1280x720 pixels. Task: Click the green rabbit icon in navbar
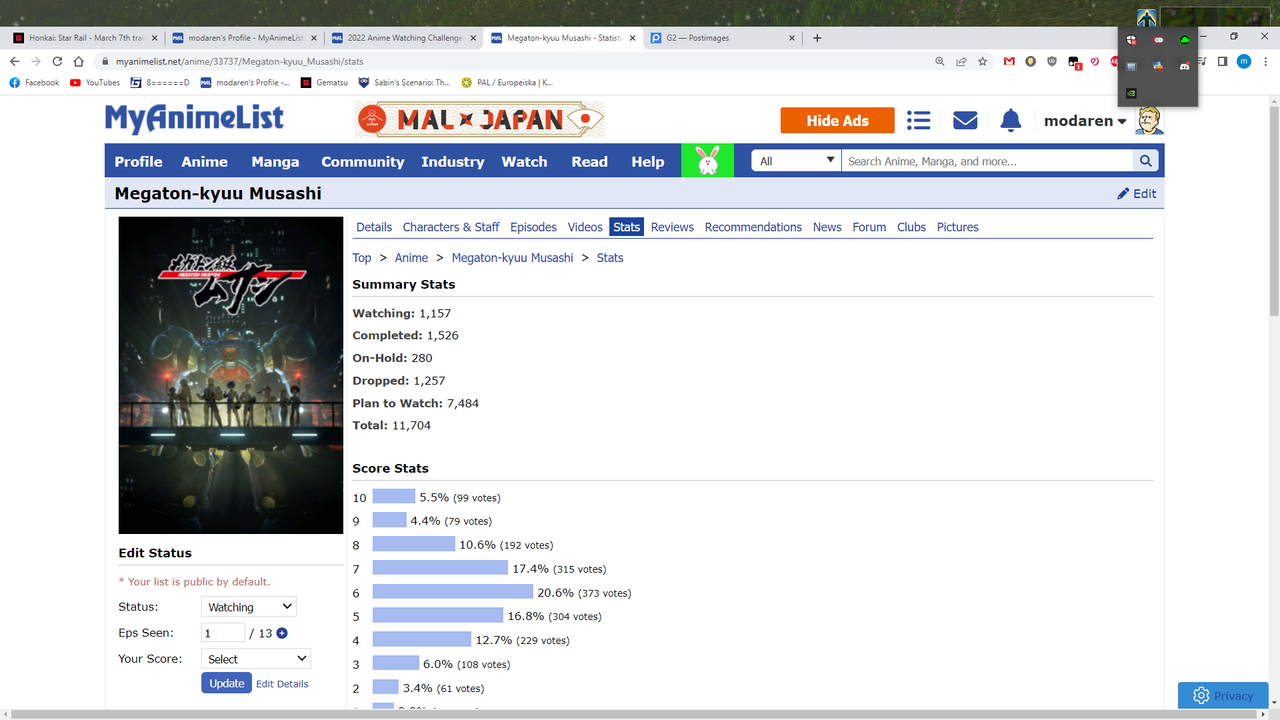click(707, 160)
